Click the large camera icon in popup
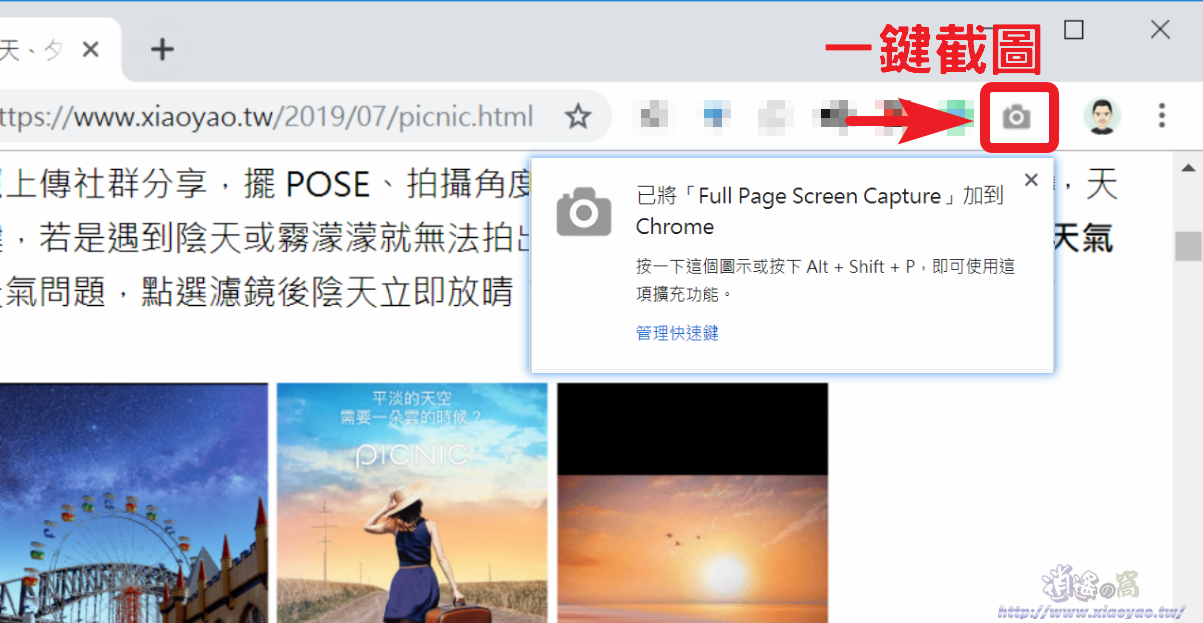Viewport: 1203px width, 623px height. point(584,211)
